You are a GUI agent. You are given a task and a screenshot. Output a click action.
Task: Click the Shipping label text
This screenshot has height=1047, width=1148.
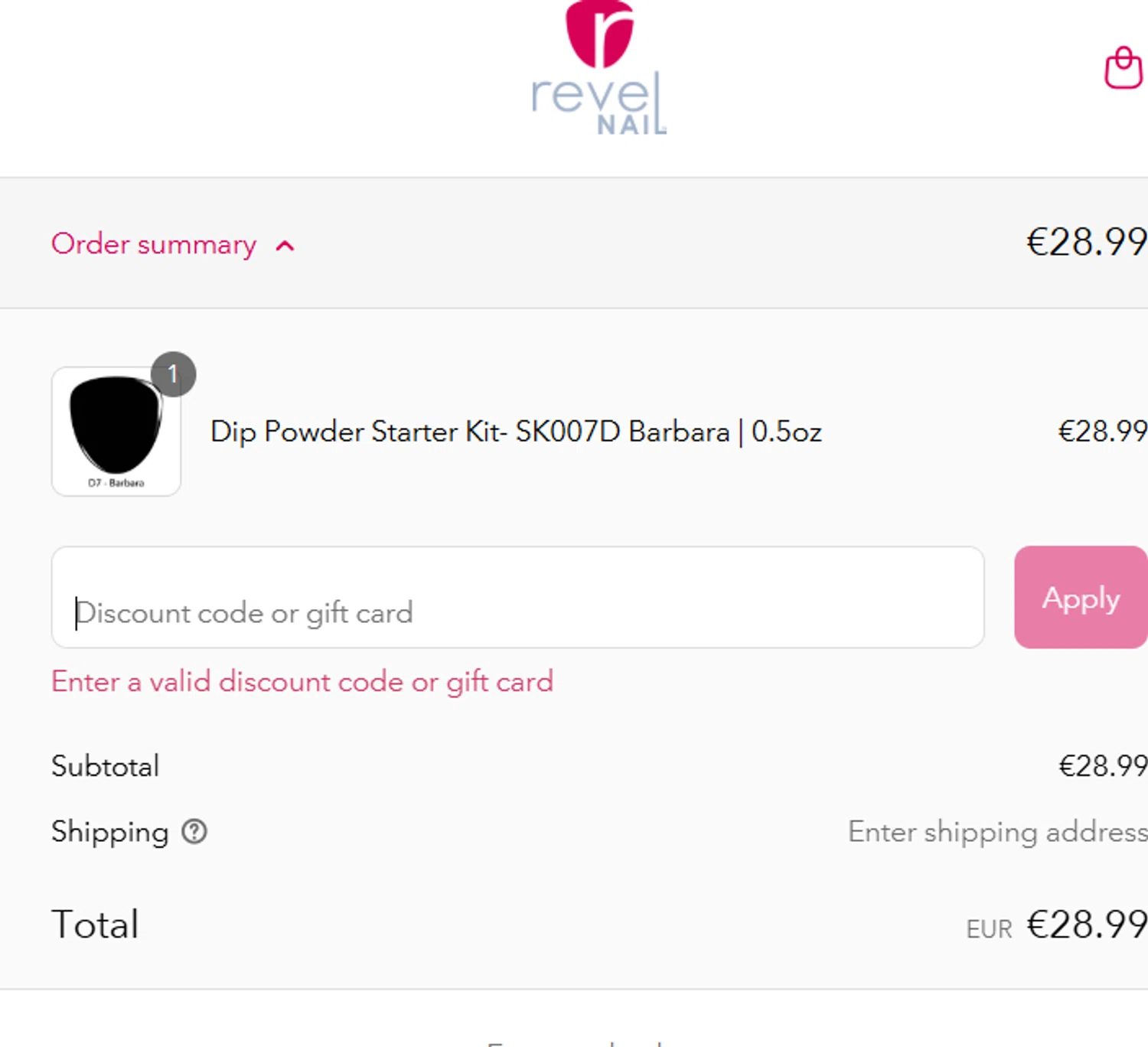[110, 832]
